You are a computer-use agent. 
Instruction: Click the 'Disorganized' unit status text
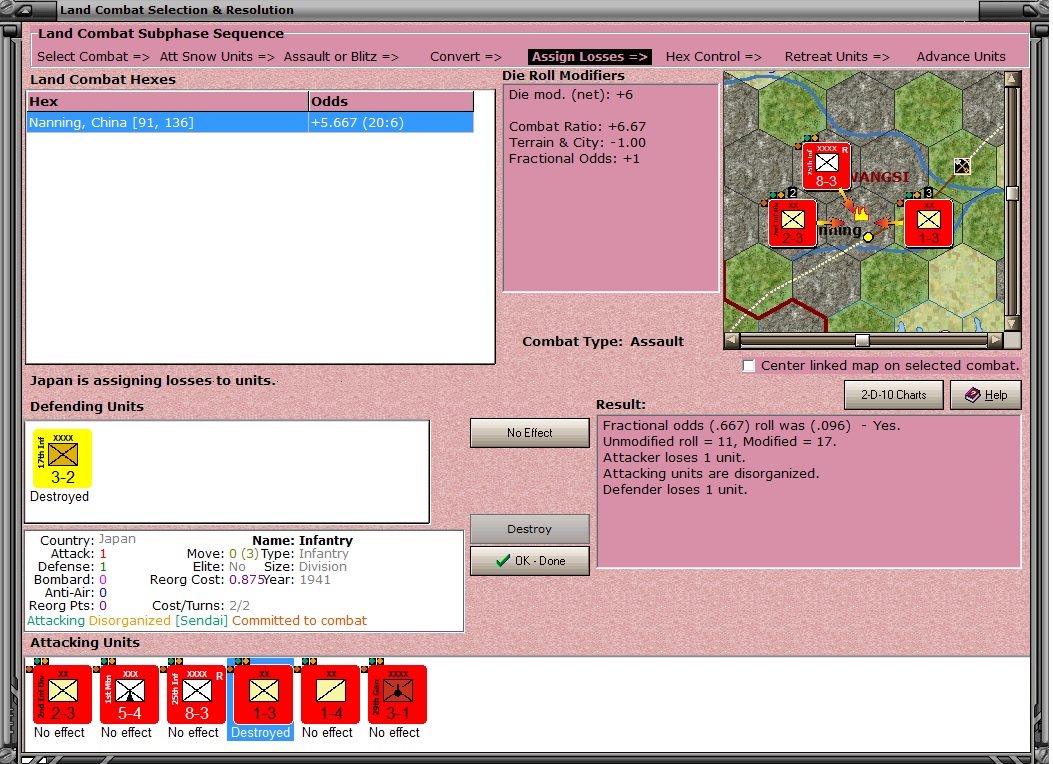[x=130, y=621]
